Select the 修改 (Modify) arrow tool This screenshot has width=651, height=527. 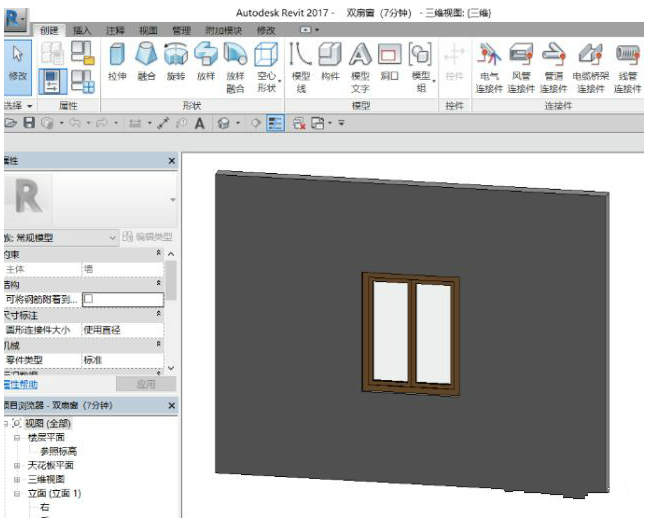(x=17, y=66)
